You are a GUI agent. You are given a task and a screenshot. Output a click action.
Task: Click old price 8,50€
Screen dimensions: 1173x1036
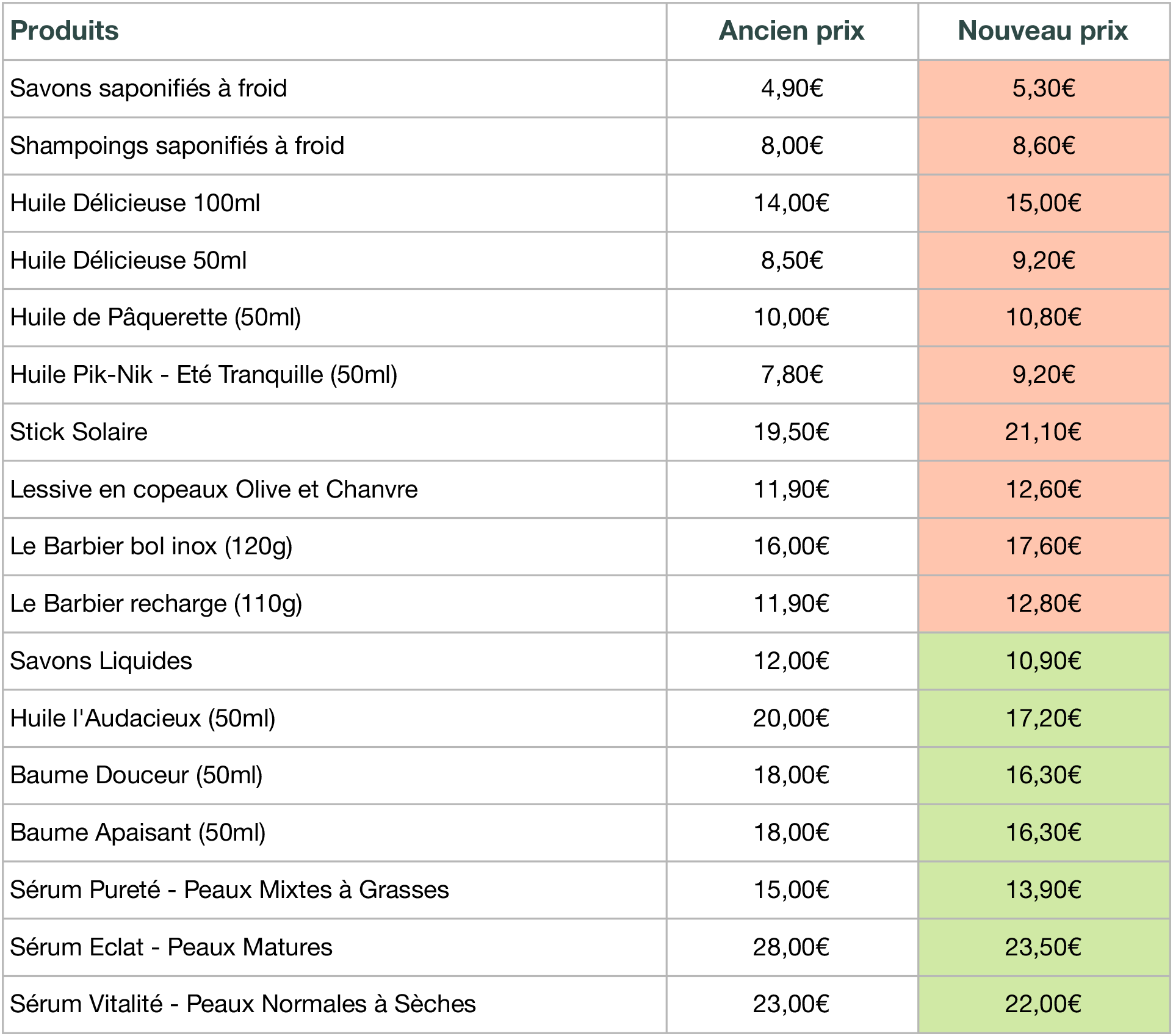792,260
